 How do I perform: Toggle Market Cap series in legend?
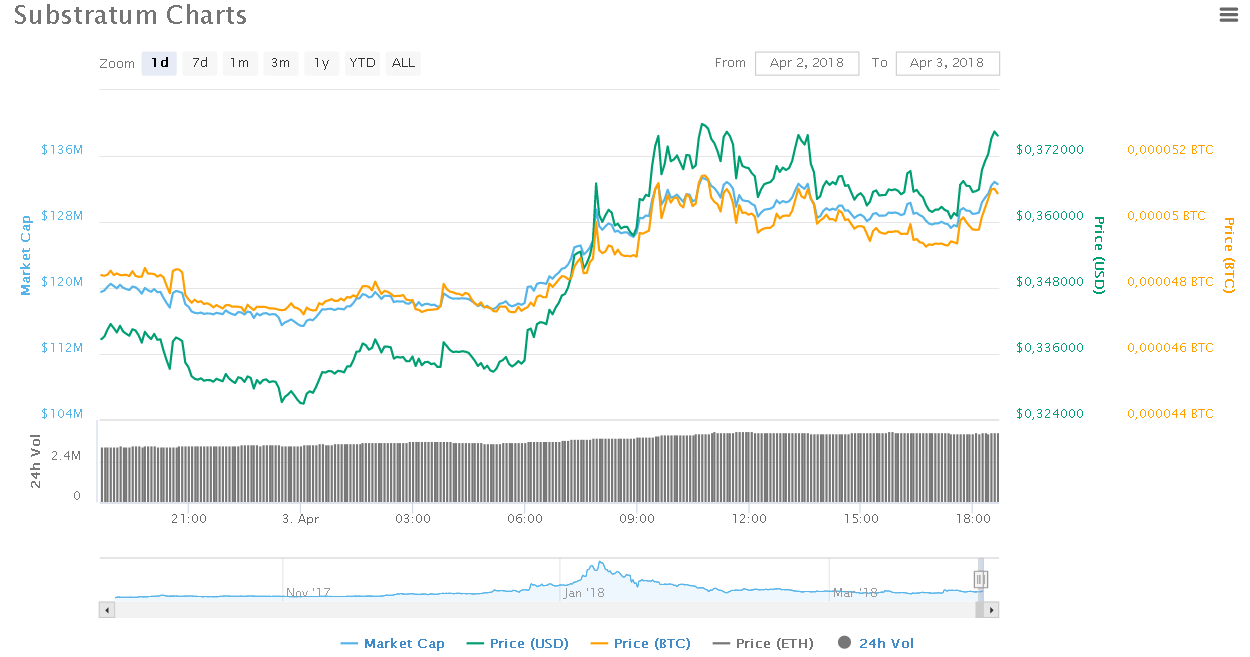coord(392,643)
